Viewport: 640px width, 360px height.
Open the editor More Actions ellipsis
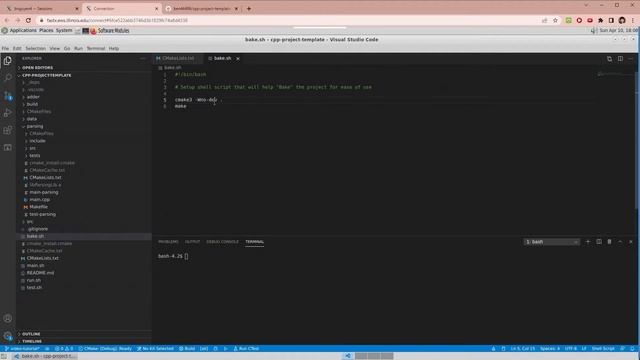(631, 59)
